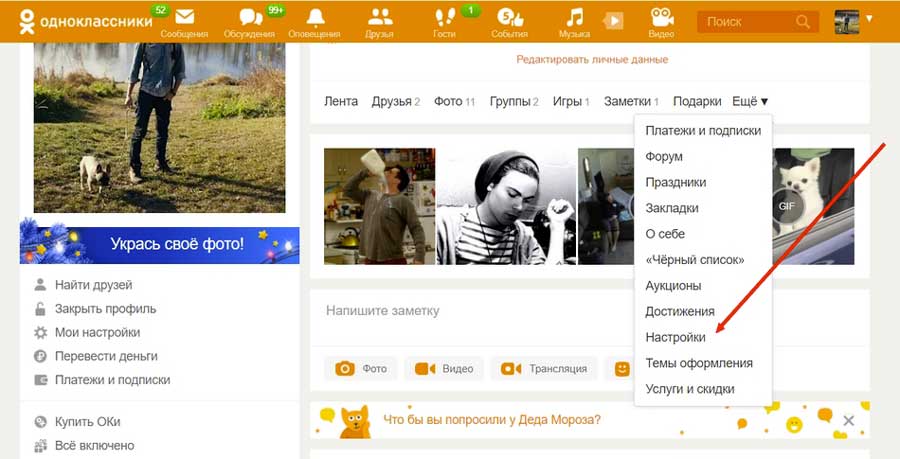Open Видео camera icon in header
Image resolution: width=900 pixels, height=459 pixels.
click(x=662, y=17)
